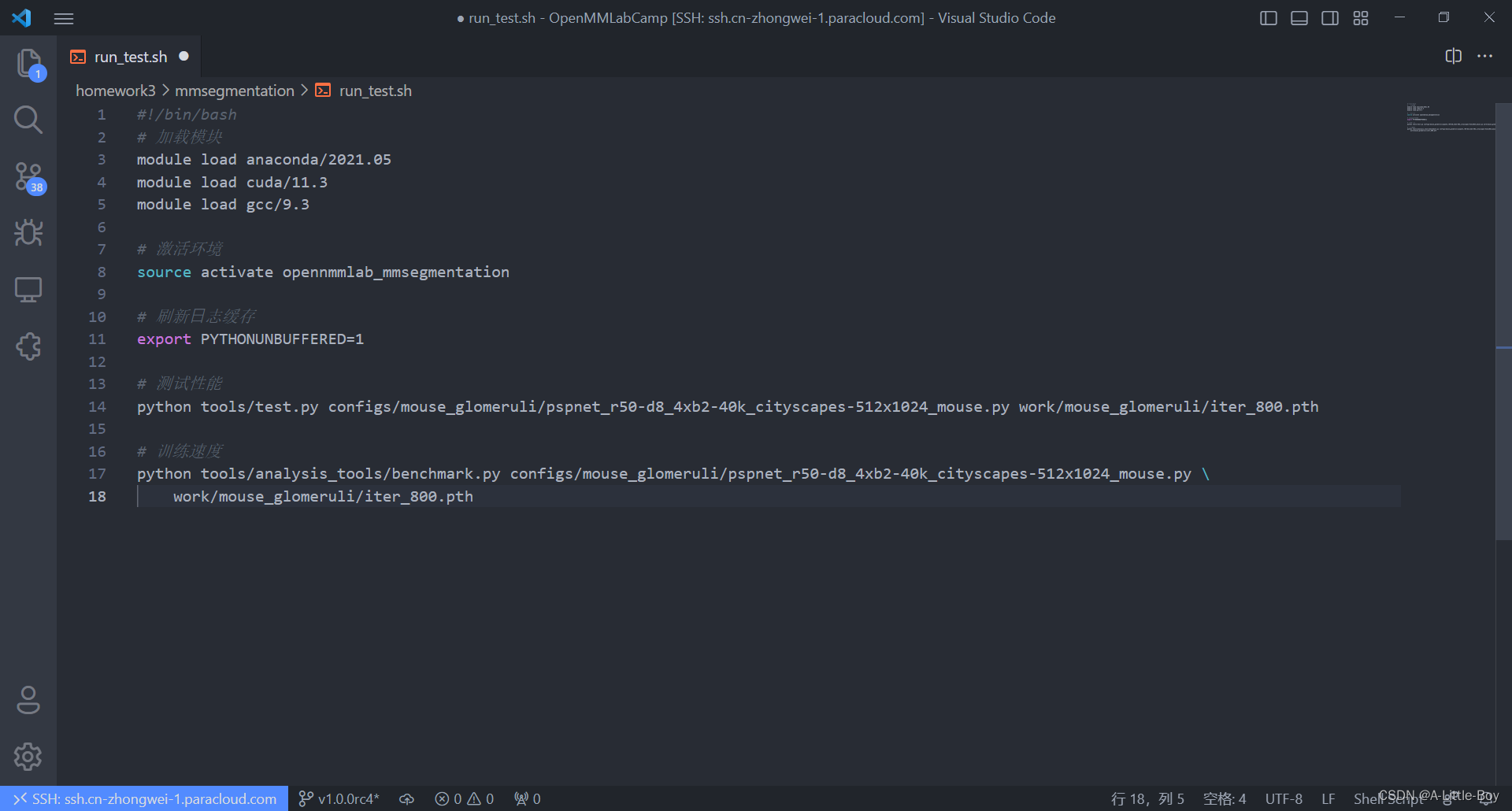Open the Manage gear menu
Viewport: 1512px width, 811px height.
coord(28,757)
